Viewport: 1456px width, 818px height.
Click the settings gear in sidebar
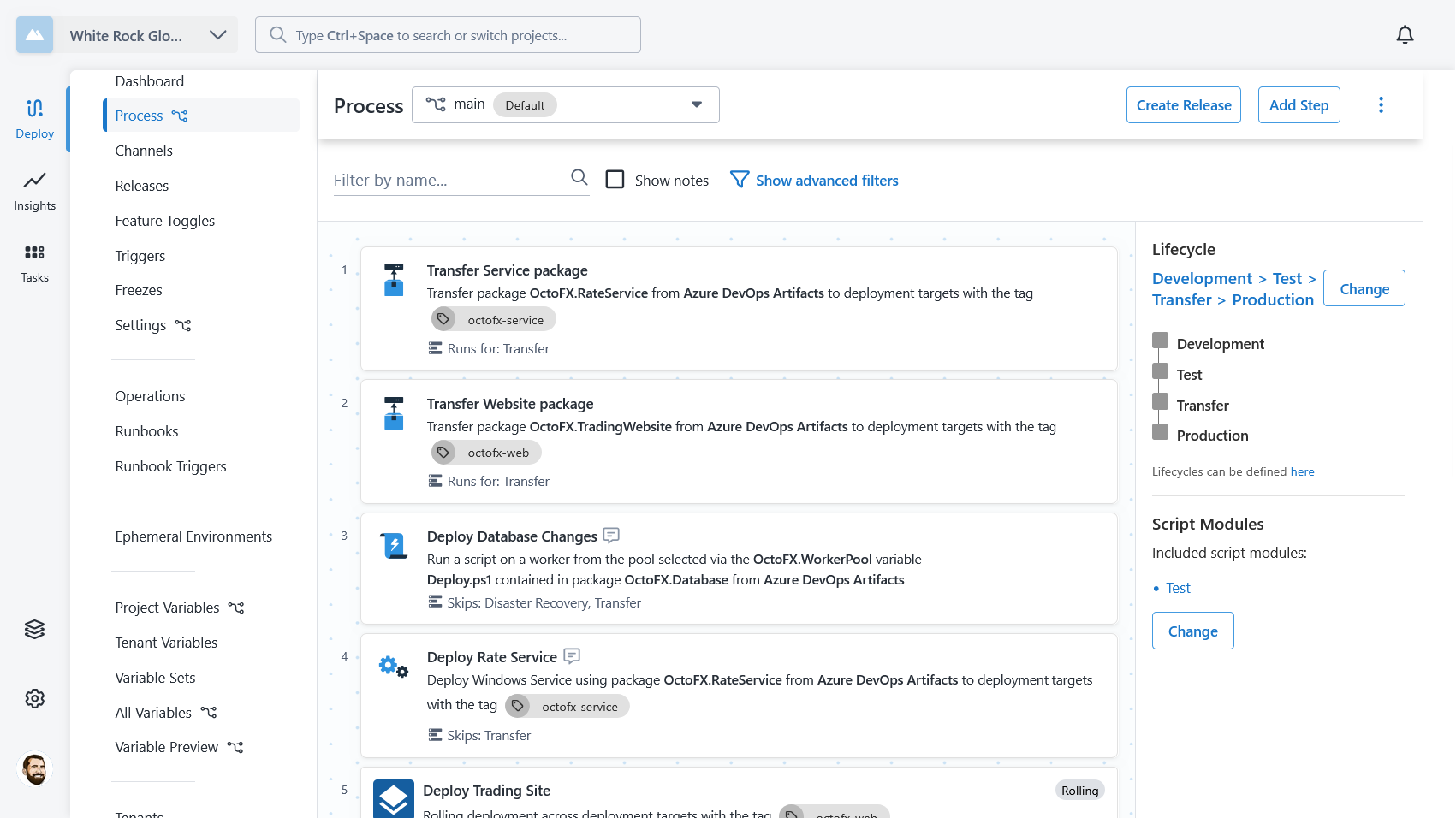pos(34,698)
